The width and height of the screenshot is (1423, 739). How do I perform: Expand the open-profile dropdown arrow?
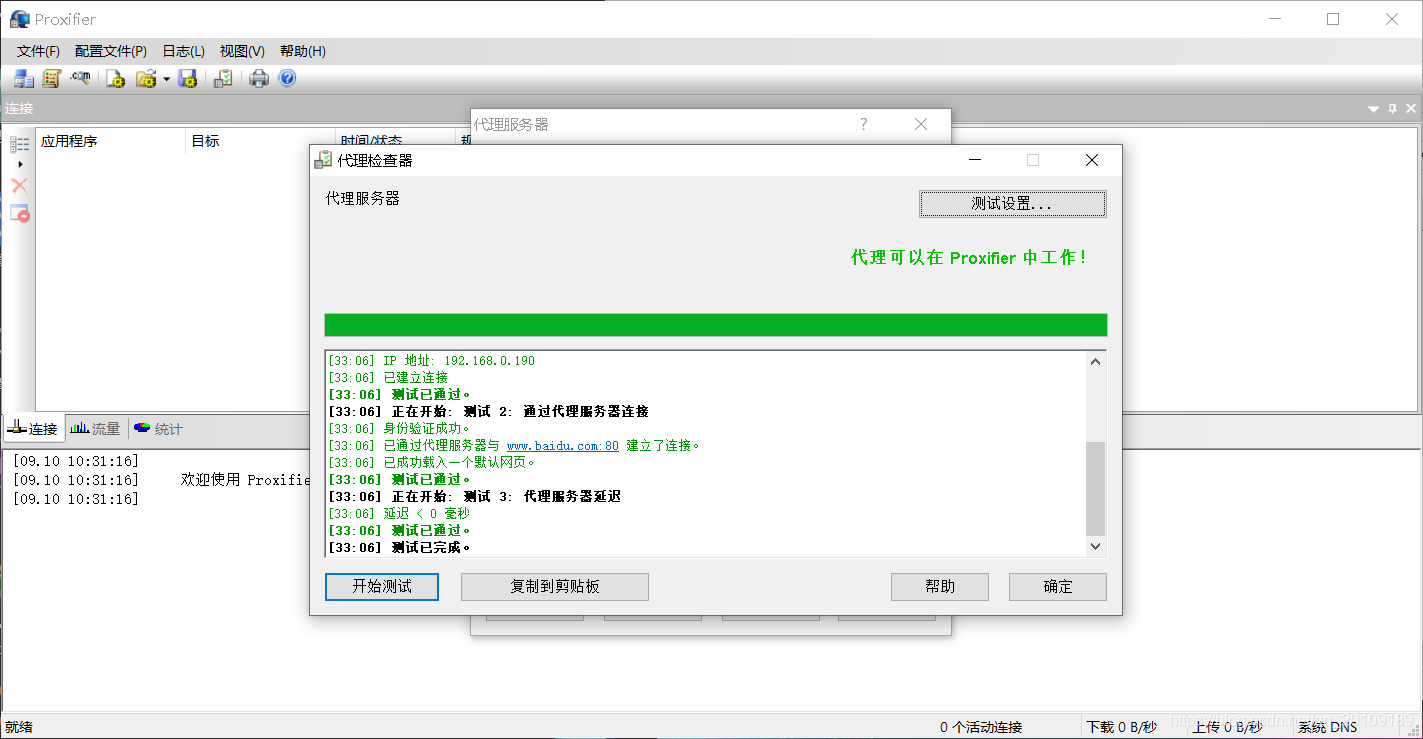click(166, 79)
